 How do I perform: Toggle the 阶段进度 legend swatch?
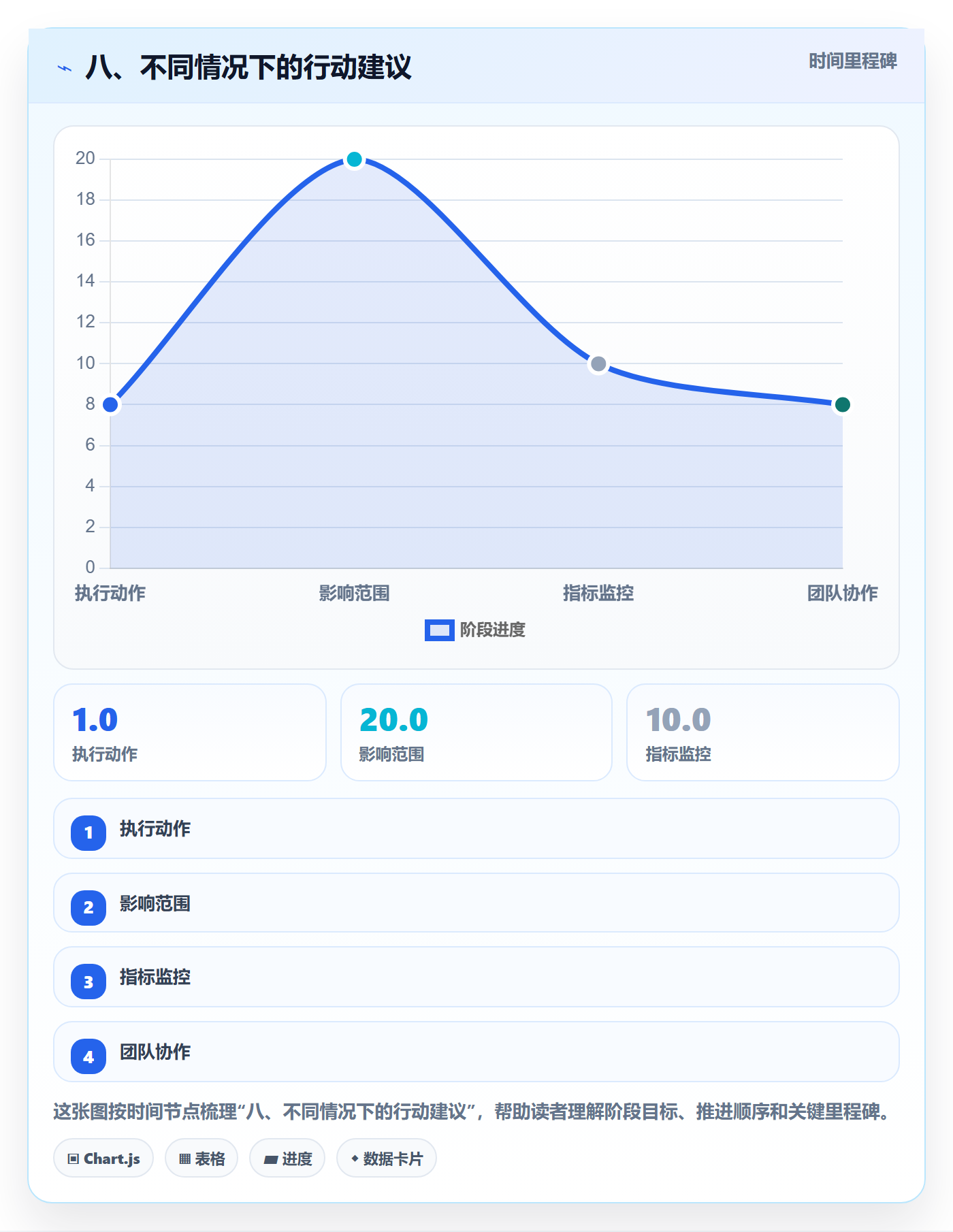pos(439,630)
